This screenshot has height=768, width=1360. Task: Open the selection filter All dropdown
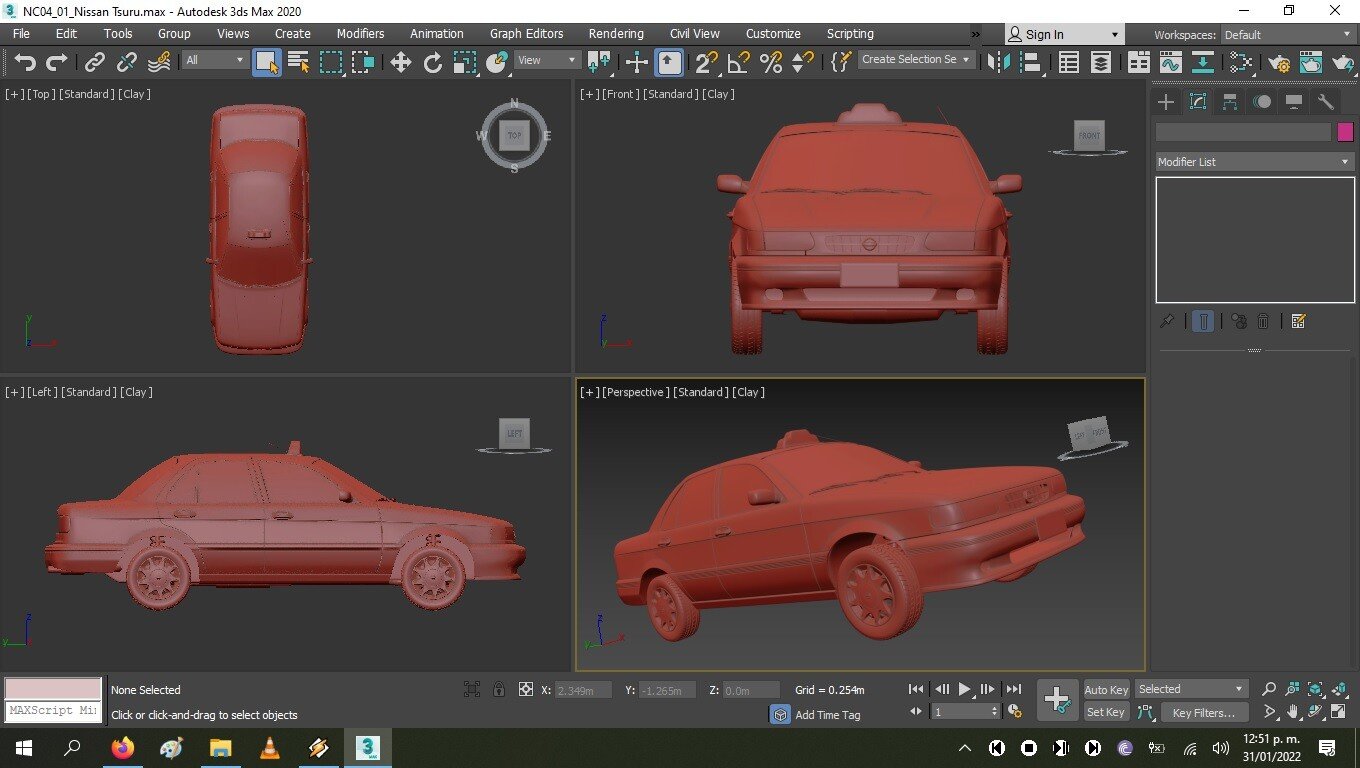pos(215,60)
